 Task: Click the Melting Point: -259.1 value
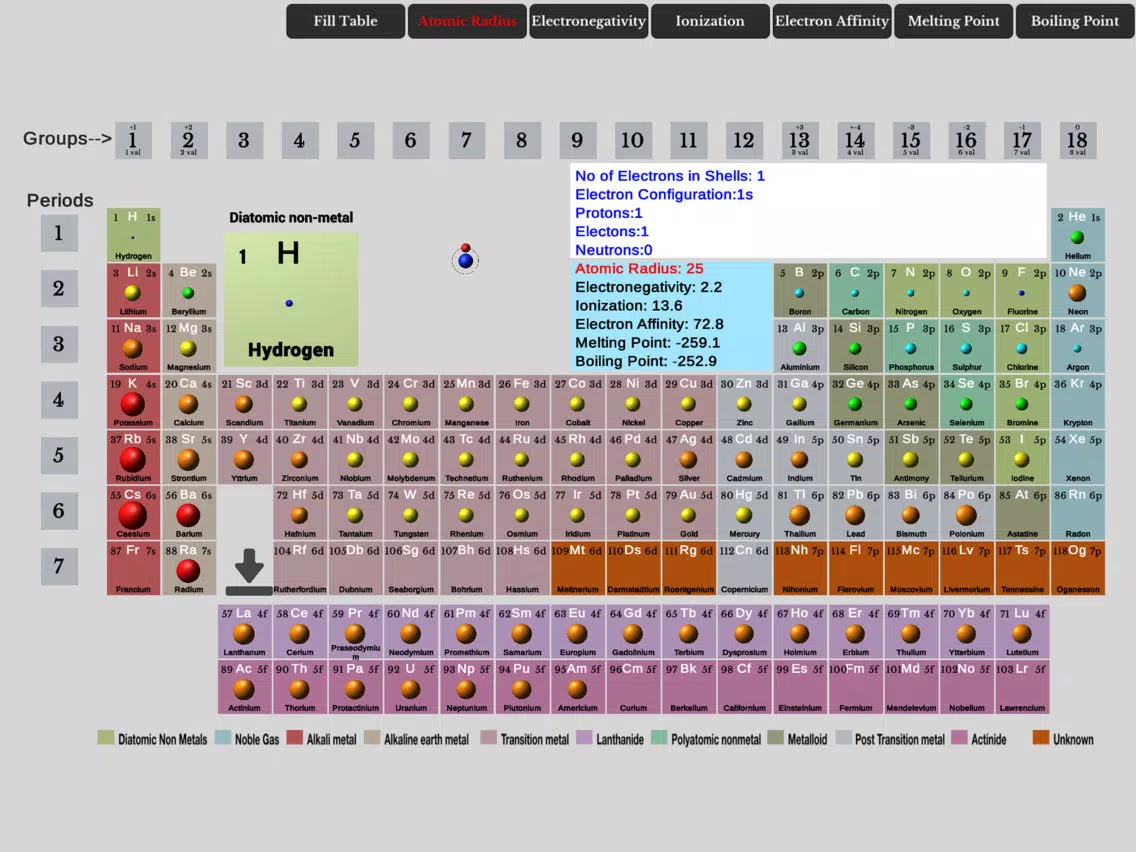point(648,343)
